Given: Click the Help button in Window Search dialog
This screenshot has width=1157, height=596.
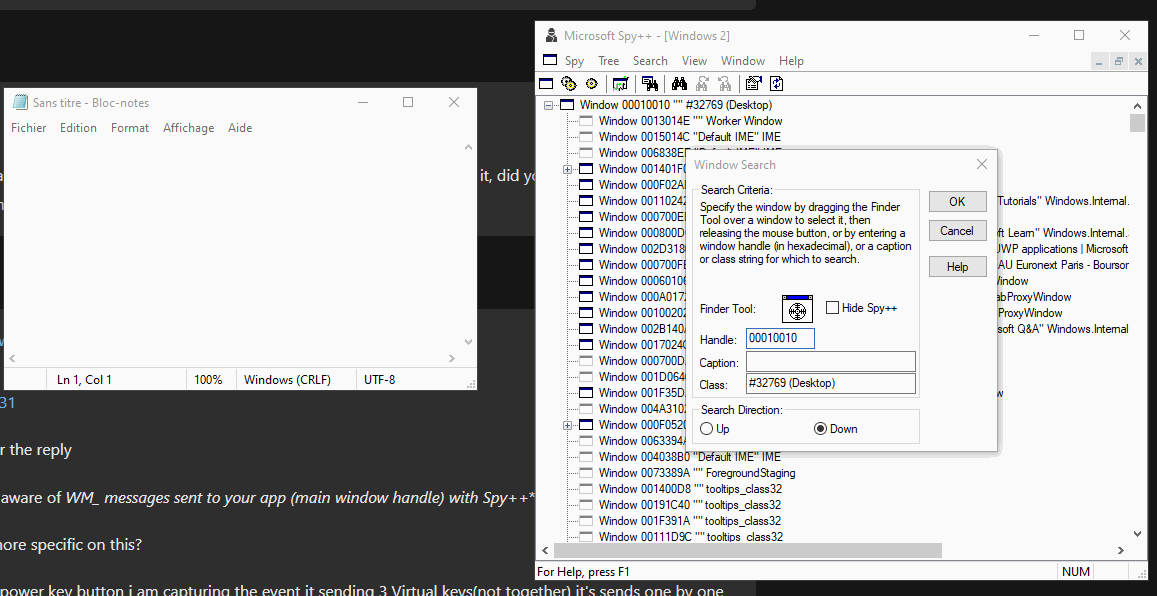Looking at the screenshot, I should (957, 266).
